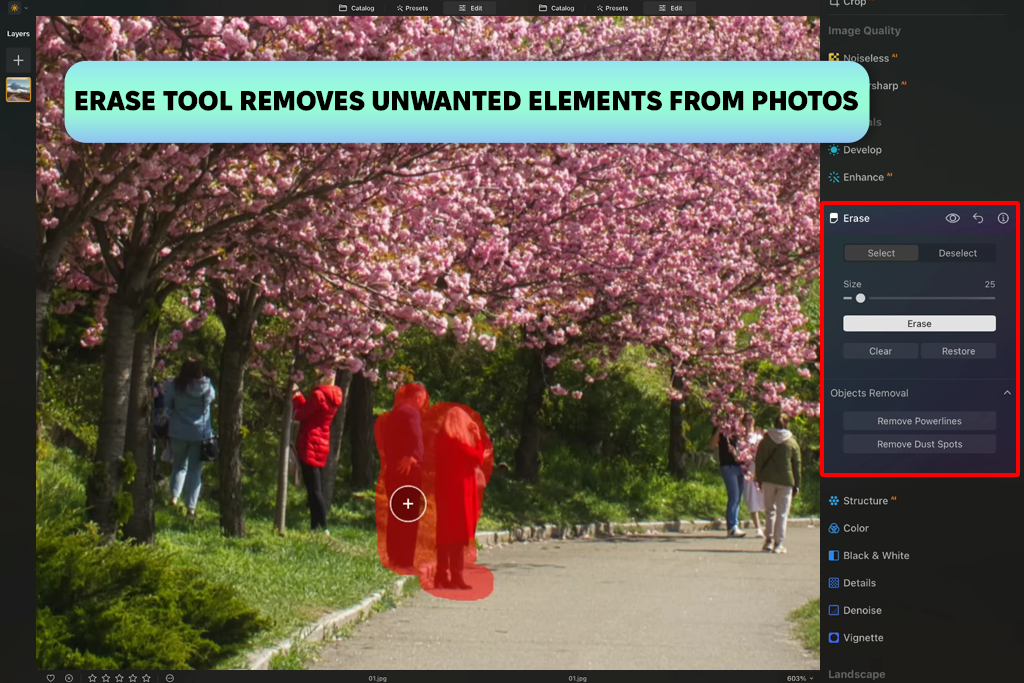Click the Layers panel label
This screenshot has width=1024, height=683.
coord(18,33)
